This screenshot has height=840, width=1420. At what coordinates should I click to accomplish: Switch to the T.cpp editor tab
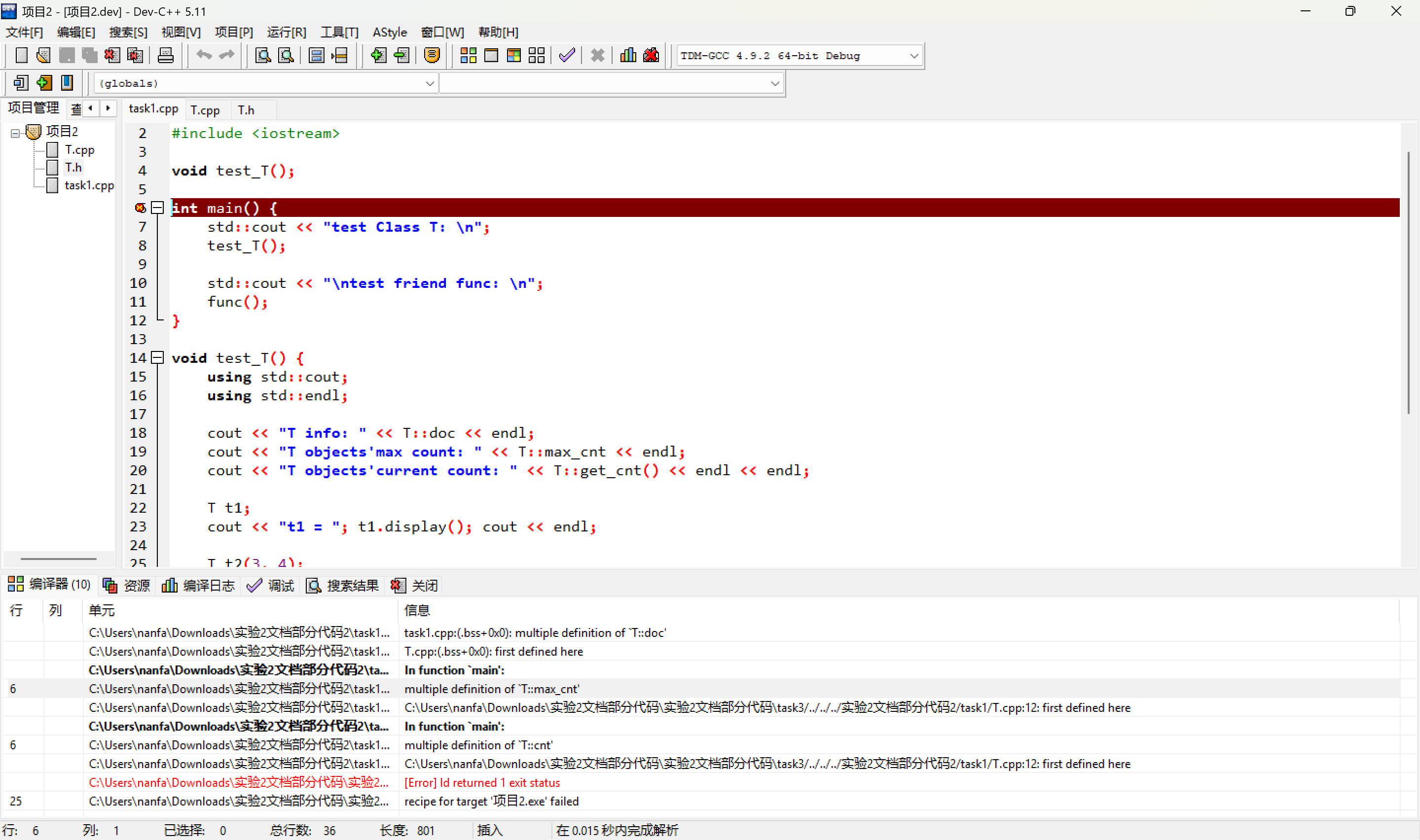point(205,110)
